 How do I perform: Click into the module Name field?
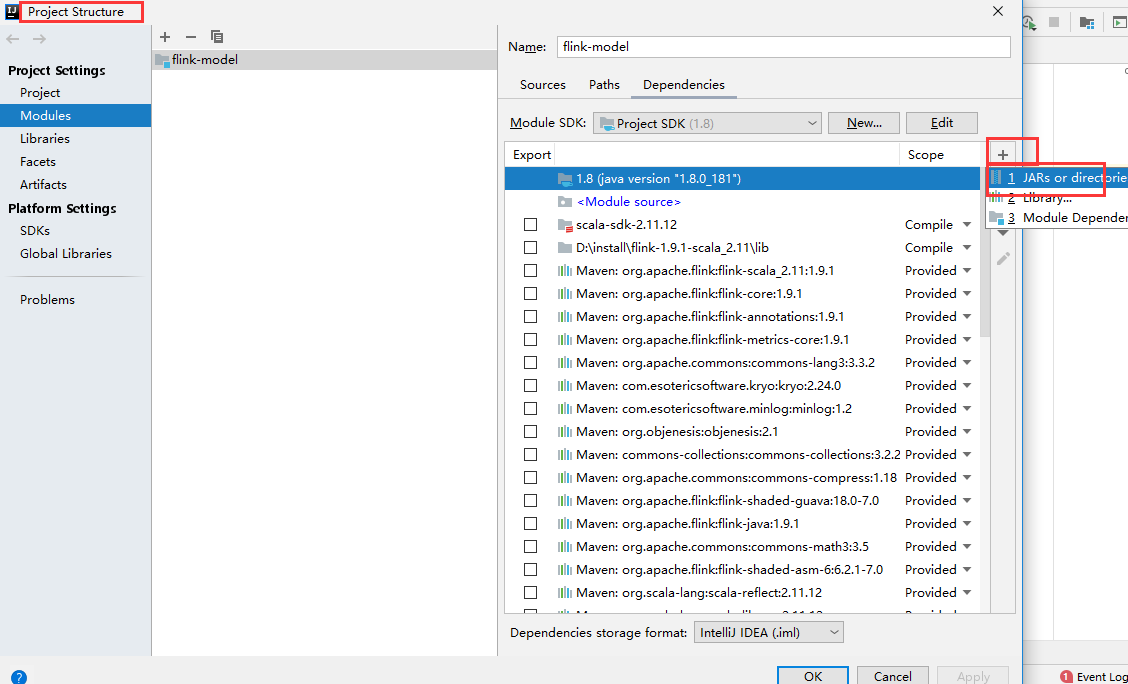coord(783,47)
